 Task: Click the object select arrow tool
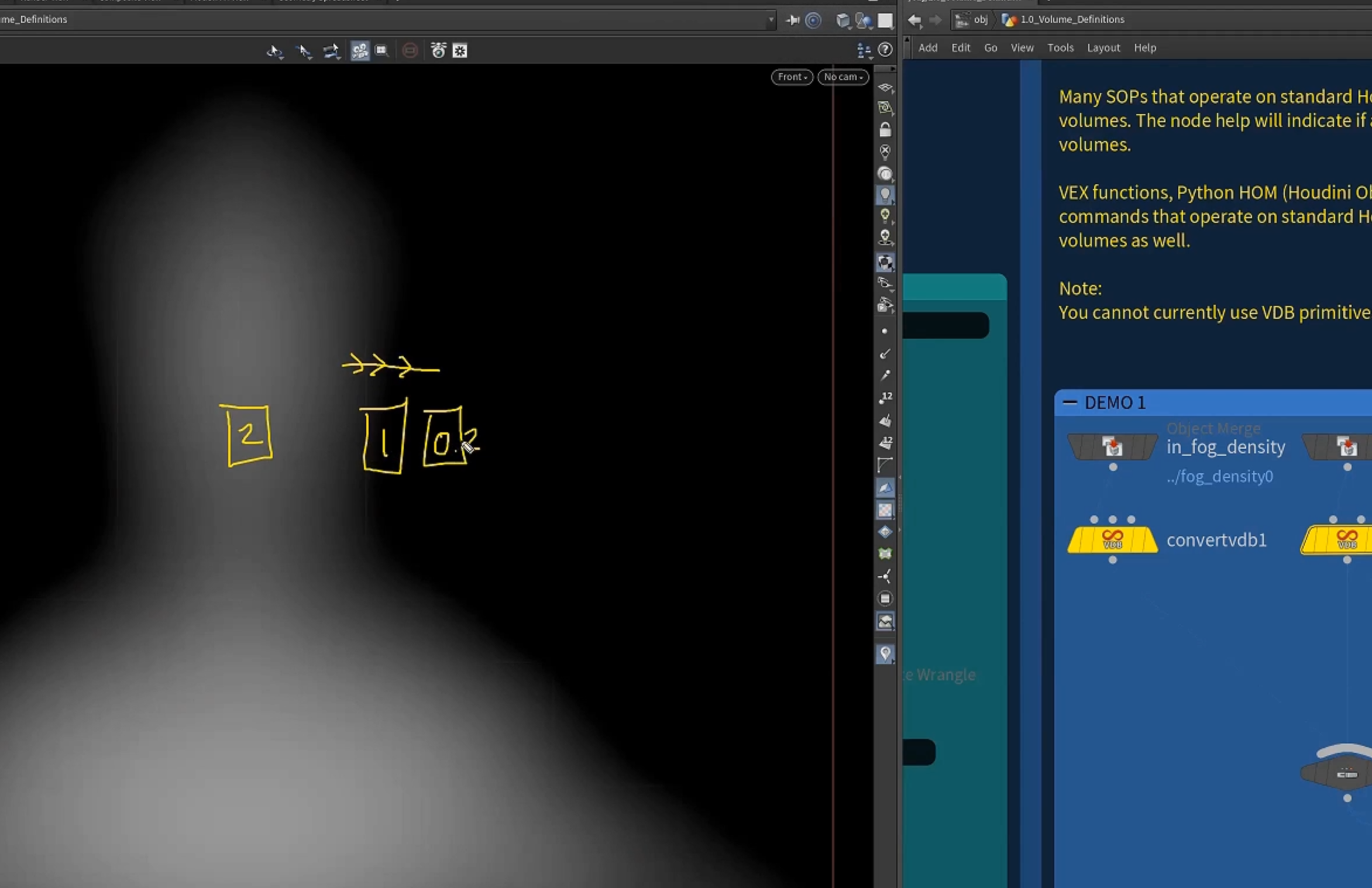point(275,51)
